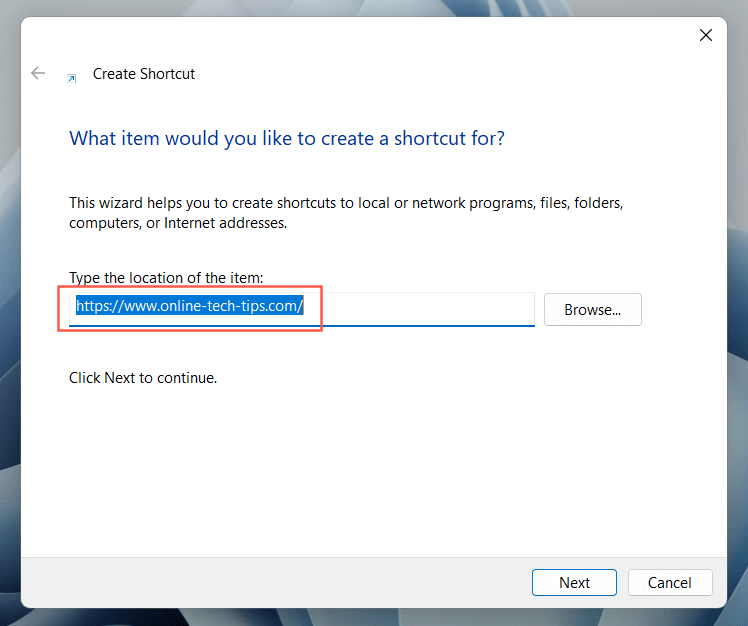This screenshot has height=626, width=748.
Task: Close the Create Shortcut dialog with X
Action: [x=705, y=35]
